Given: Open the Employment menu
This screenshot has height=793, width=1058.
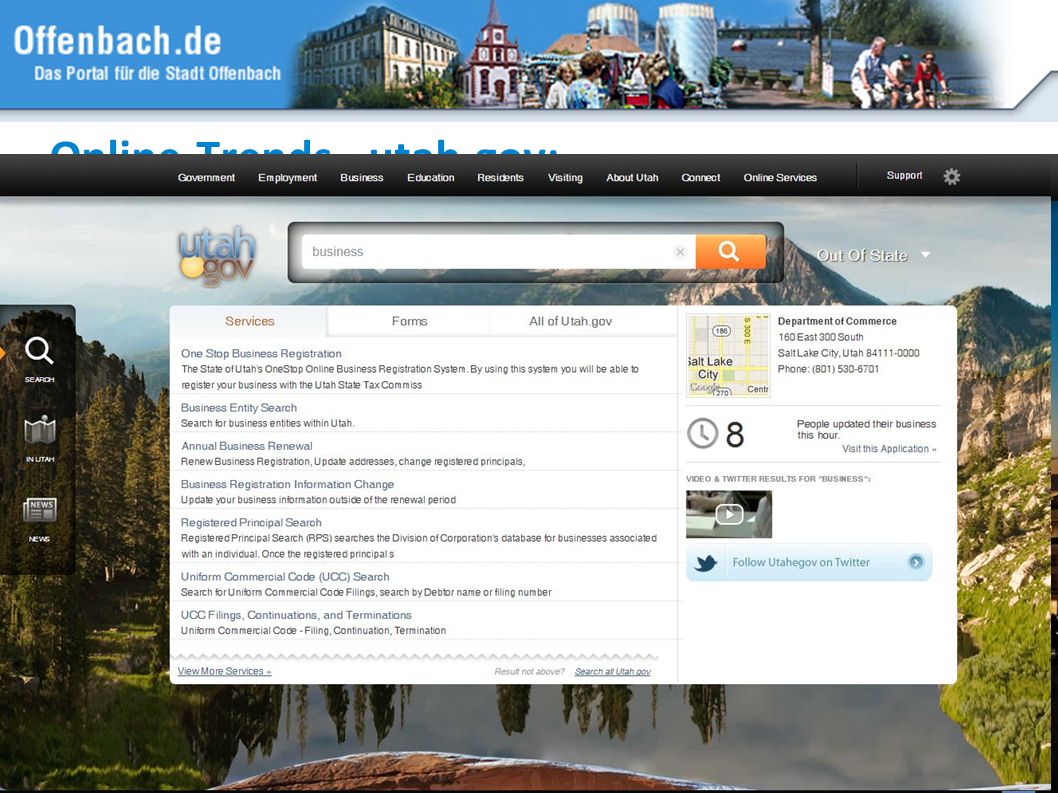Looking at the screenshot, I should click(x=287, y=177).
